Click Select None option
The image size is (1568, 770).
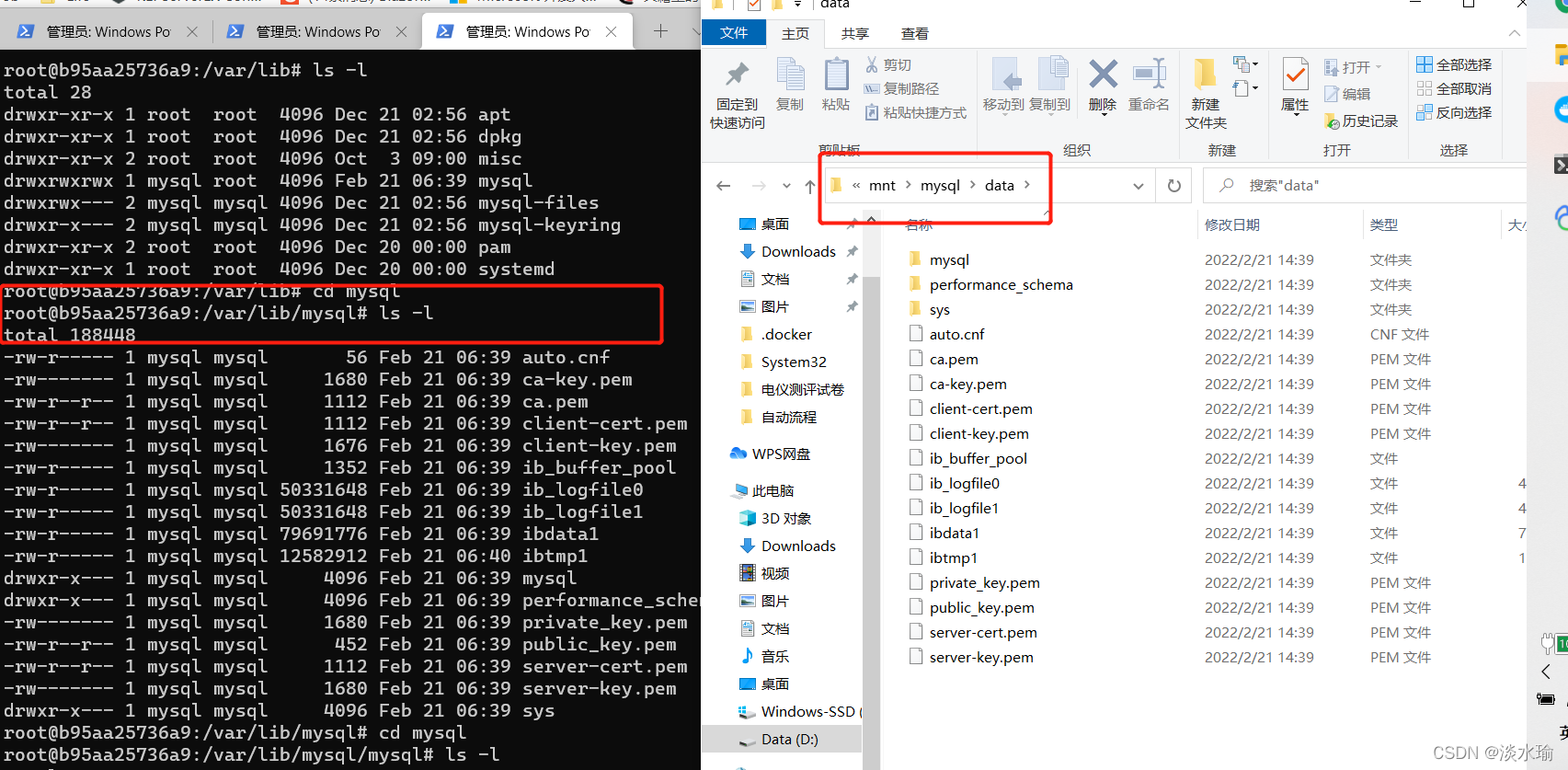click(1455, 89)
